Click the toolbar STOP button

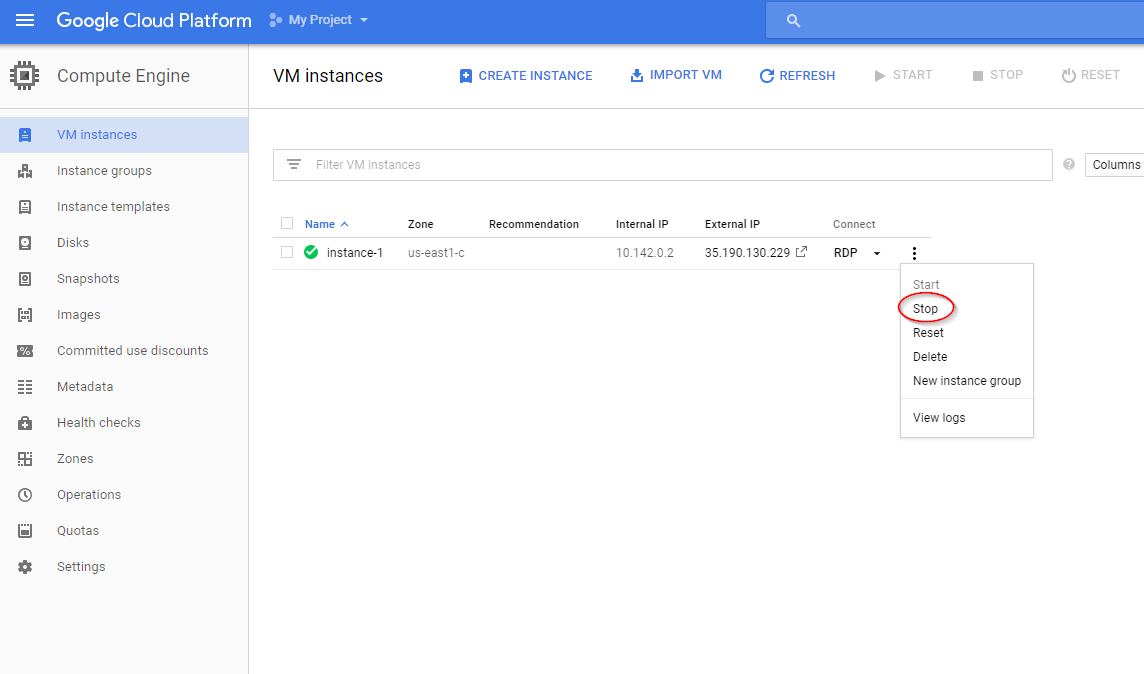pyautogui.click(x=997, y=75)
